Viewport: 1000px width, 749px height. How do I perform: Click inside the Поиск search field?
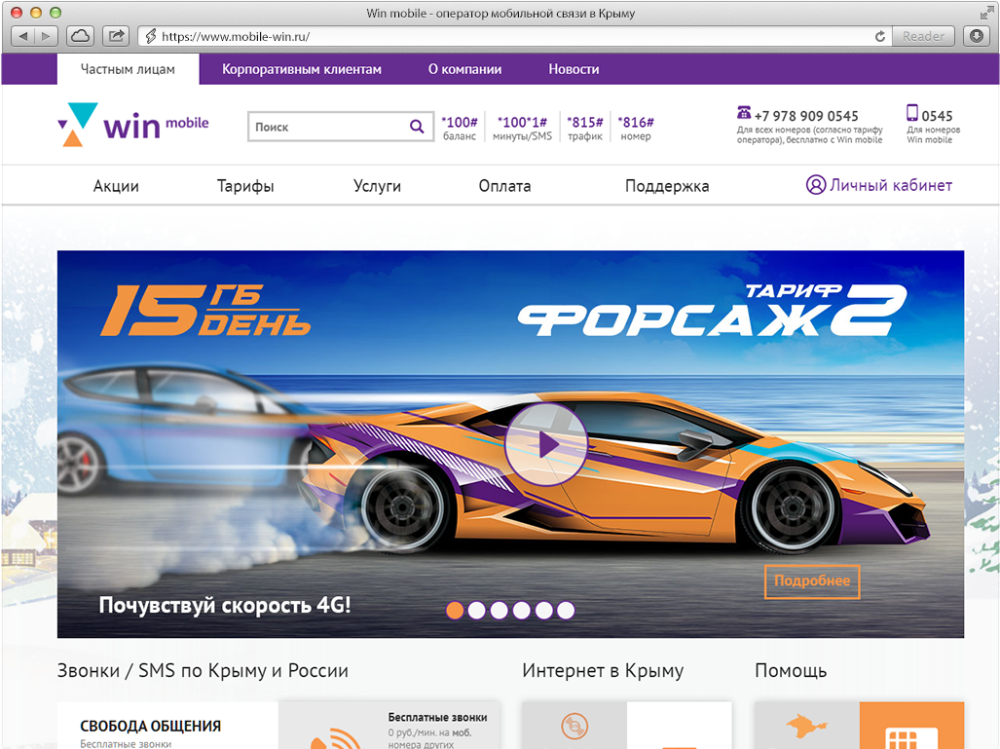coord(320,126)
